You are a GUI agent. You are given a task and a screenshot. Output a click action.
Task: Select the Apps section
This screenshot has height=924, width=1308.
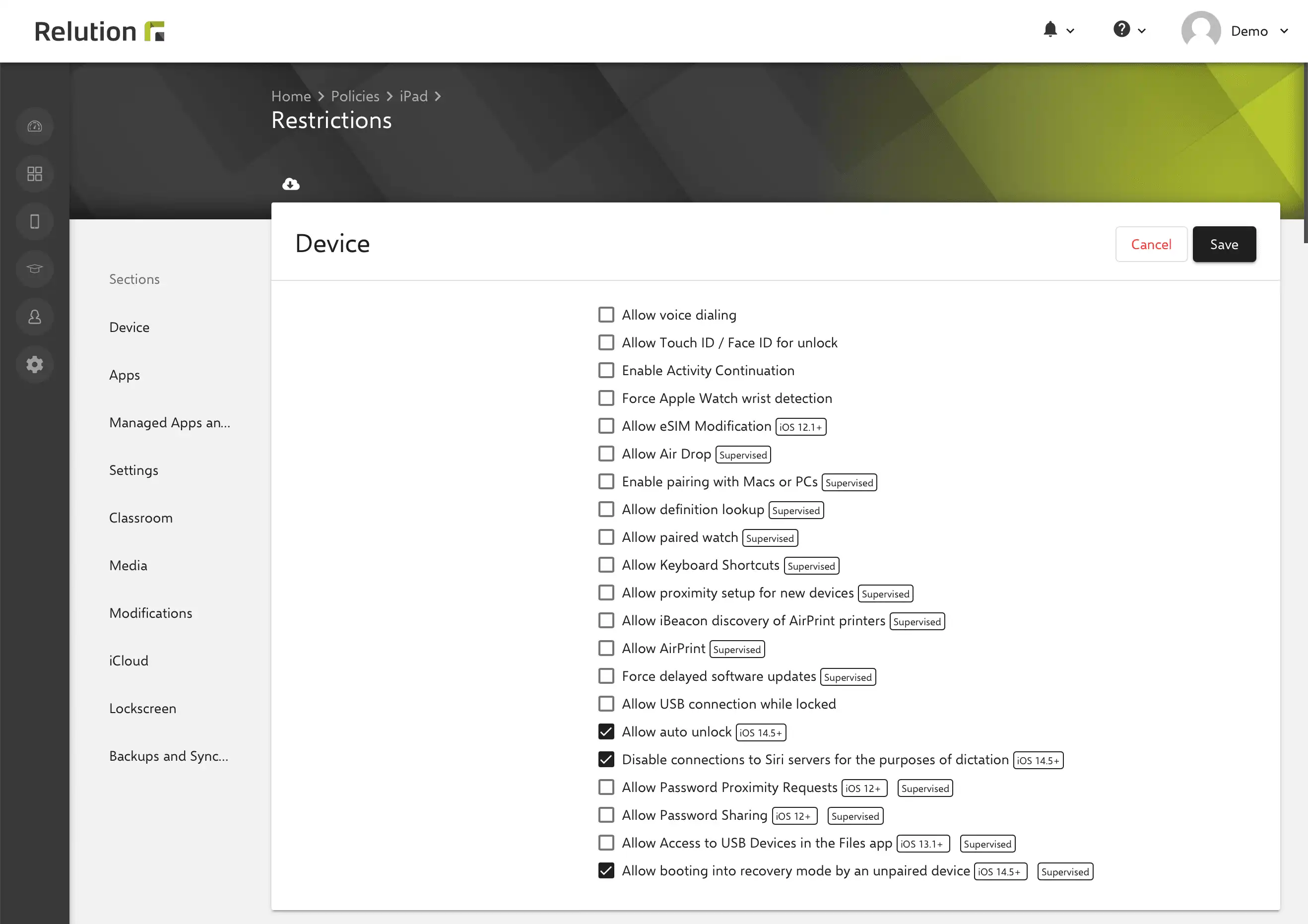[125, 375]
